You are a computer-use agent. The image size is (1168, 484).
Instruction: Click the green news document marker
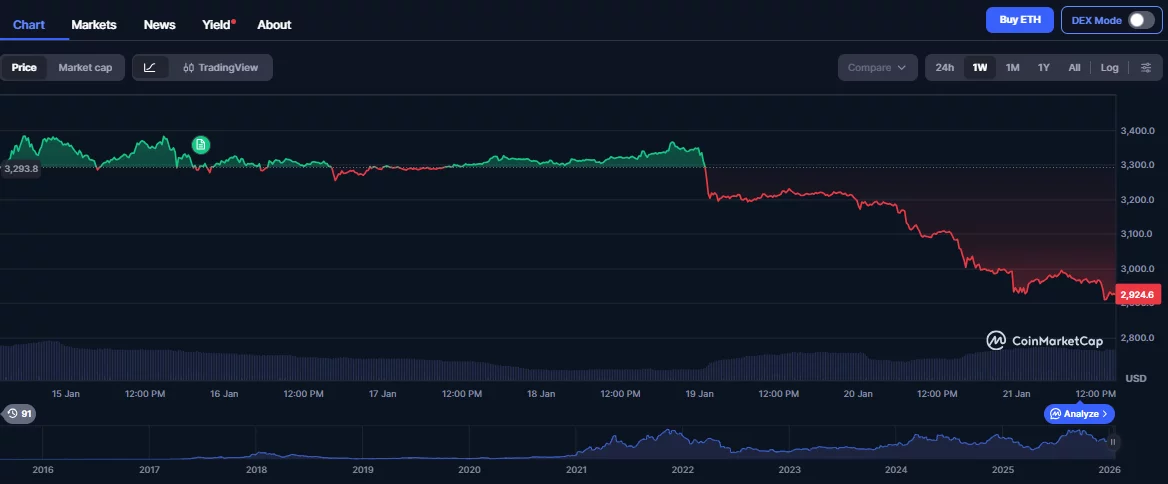click(201, 145)
